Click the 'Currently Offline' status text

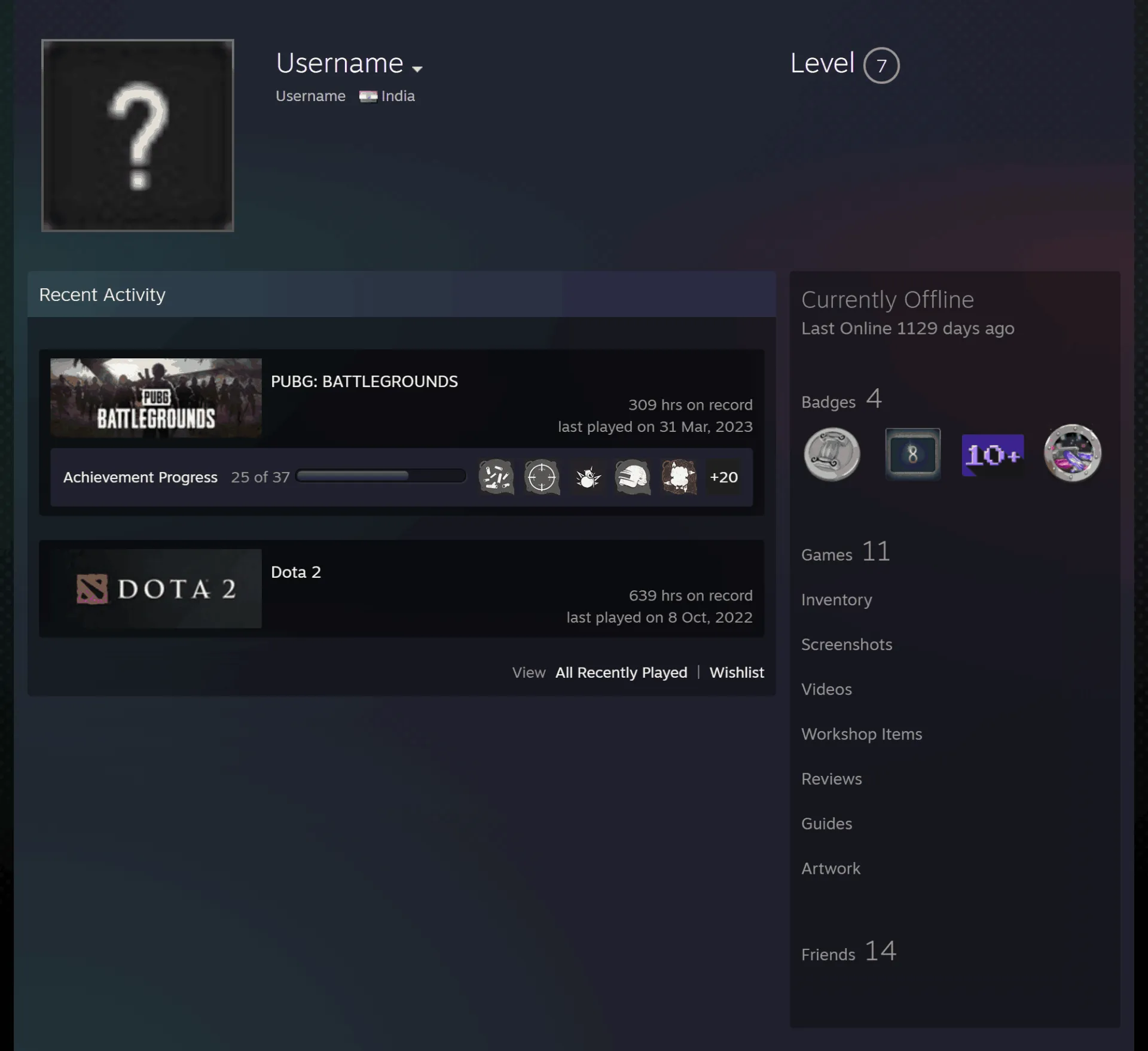(887, 300)
